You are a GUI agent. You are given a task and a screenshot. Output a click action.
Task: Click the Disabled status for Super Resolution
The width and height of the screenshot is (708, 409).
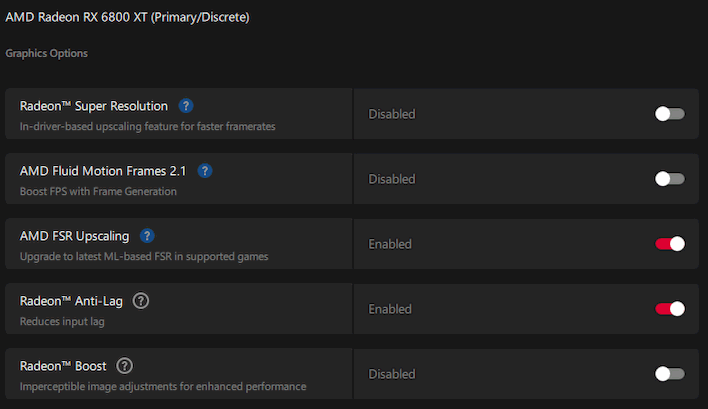tap(392, 114)
